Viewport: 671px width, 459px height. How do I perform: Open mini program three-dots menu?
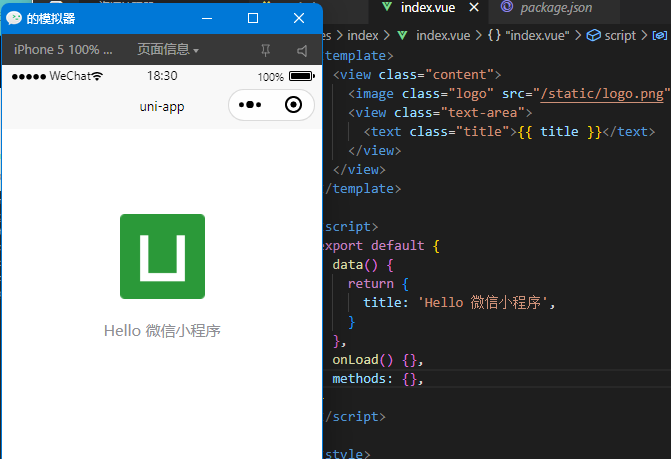tap(250, 105)
